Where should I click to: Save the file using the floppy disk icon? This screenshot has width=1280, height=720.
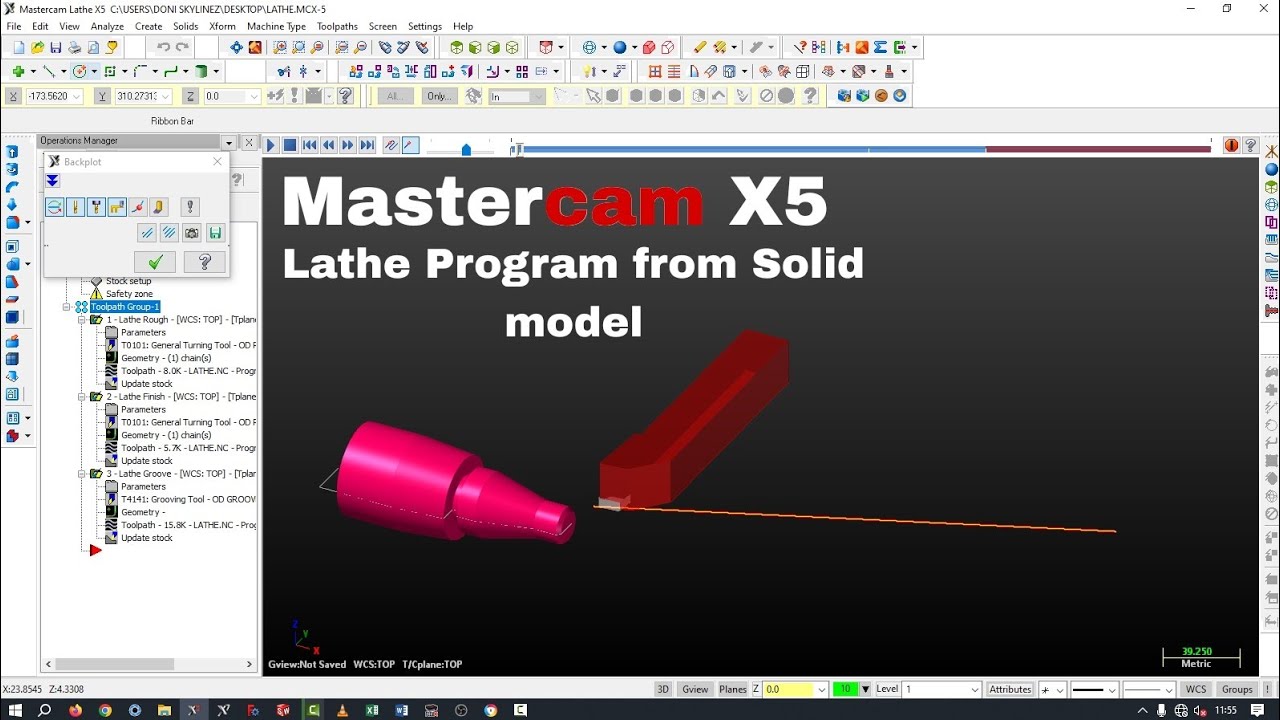click(x=56, y=47)
